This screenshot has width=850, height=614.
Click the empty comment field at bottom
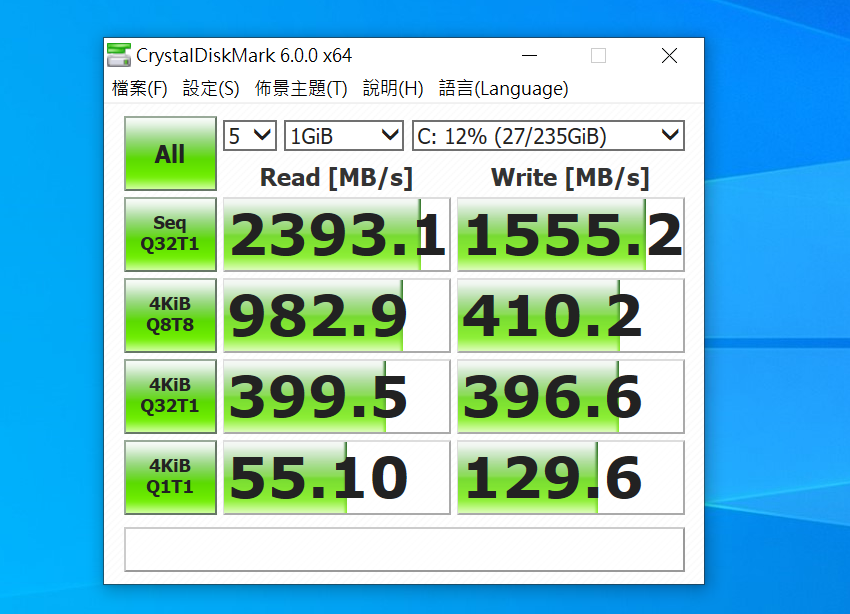pos(404,550)
